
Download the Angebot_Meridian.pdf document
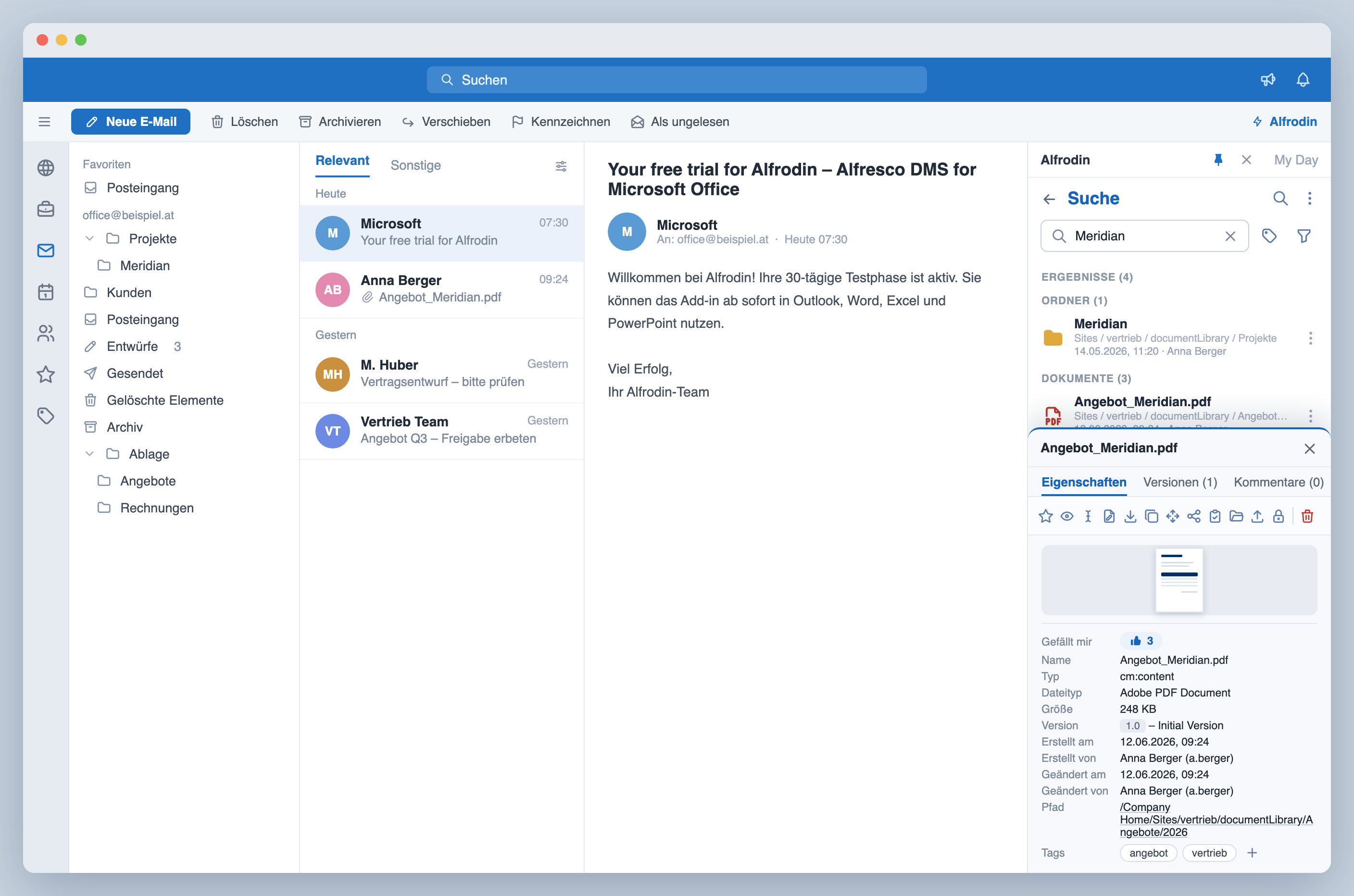click(x=1130, y=517)
